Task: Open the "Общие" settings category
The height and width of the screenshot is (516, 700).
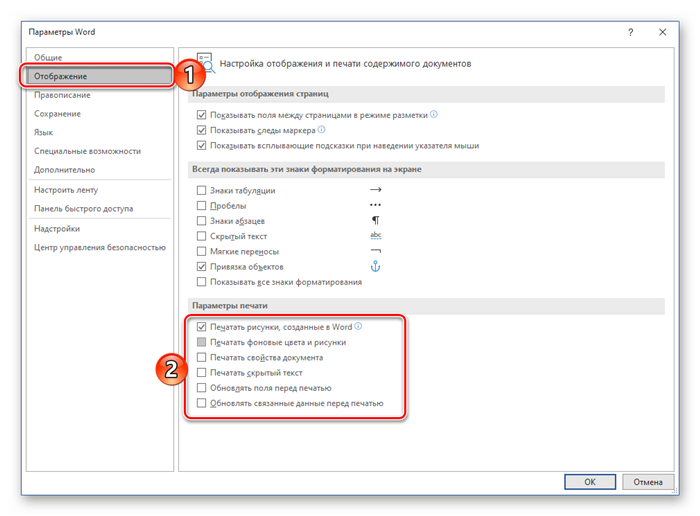Action: pos(48,58)
